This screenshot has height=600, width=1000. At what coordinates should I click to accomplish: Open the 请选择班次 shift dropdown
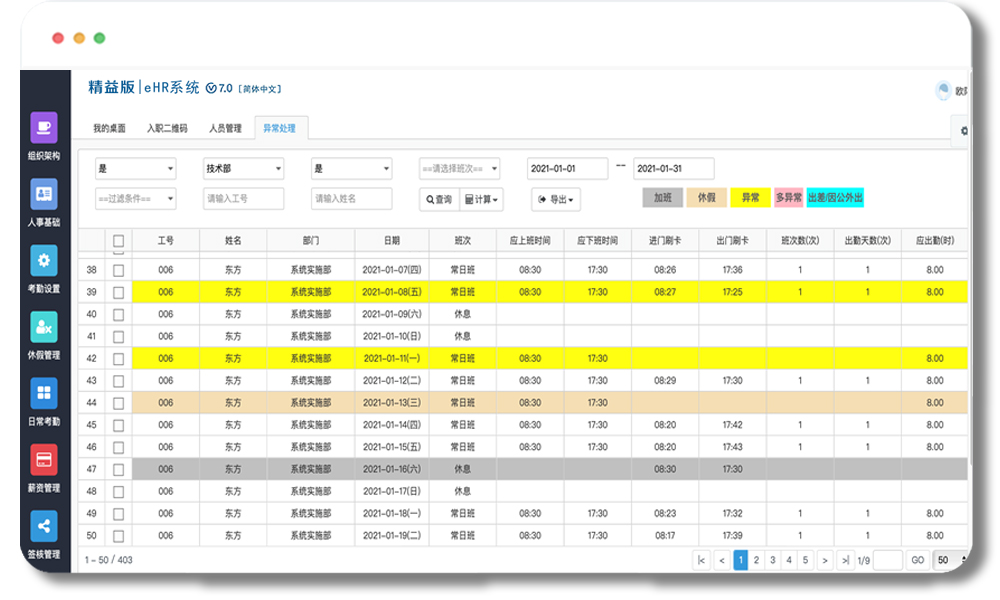[x=459, y=169]
